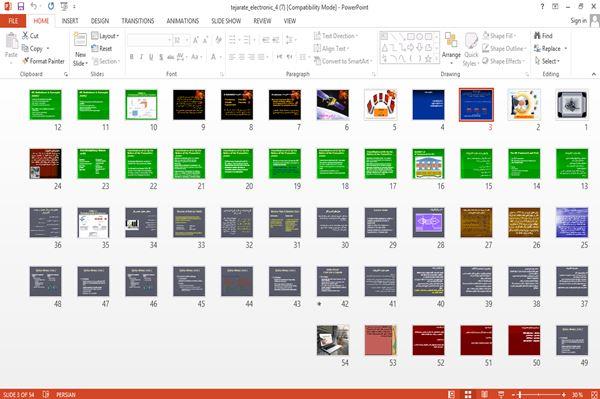
Task: Open the Shape Fill dropdown
Action: (500, 36)
